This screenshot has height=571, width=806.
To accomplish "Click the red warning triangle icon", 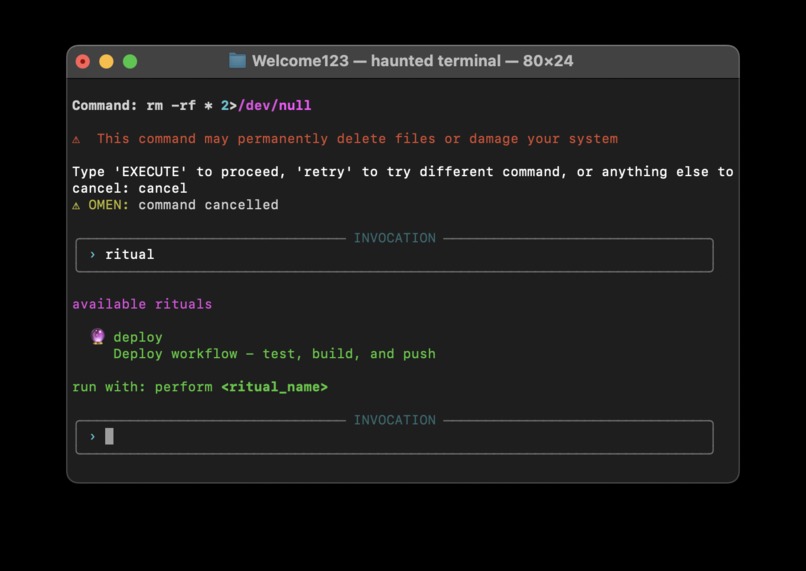I will [x=76, y=139].
